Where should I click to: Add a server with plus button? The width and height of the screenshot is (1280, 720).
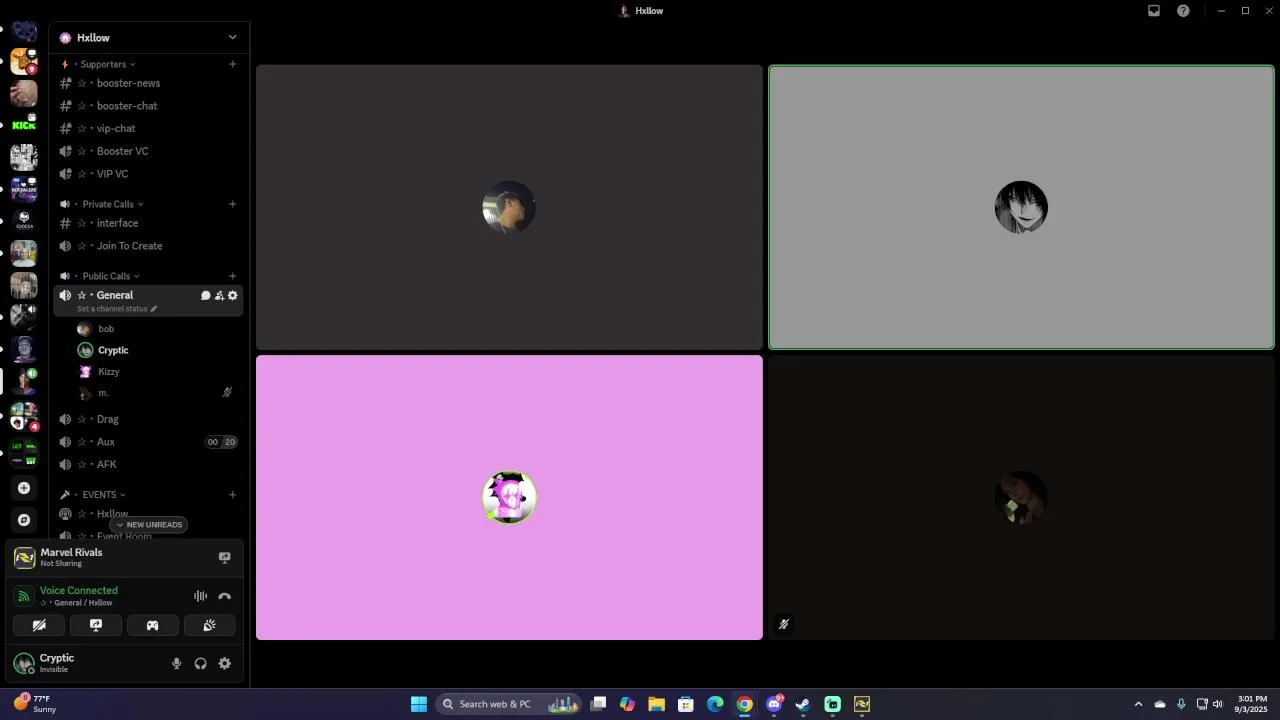click(x=24, y=488)
